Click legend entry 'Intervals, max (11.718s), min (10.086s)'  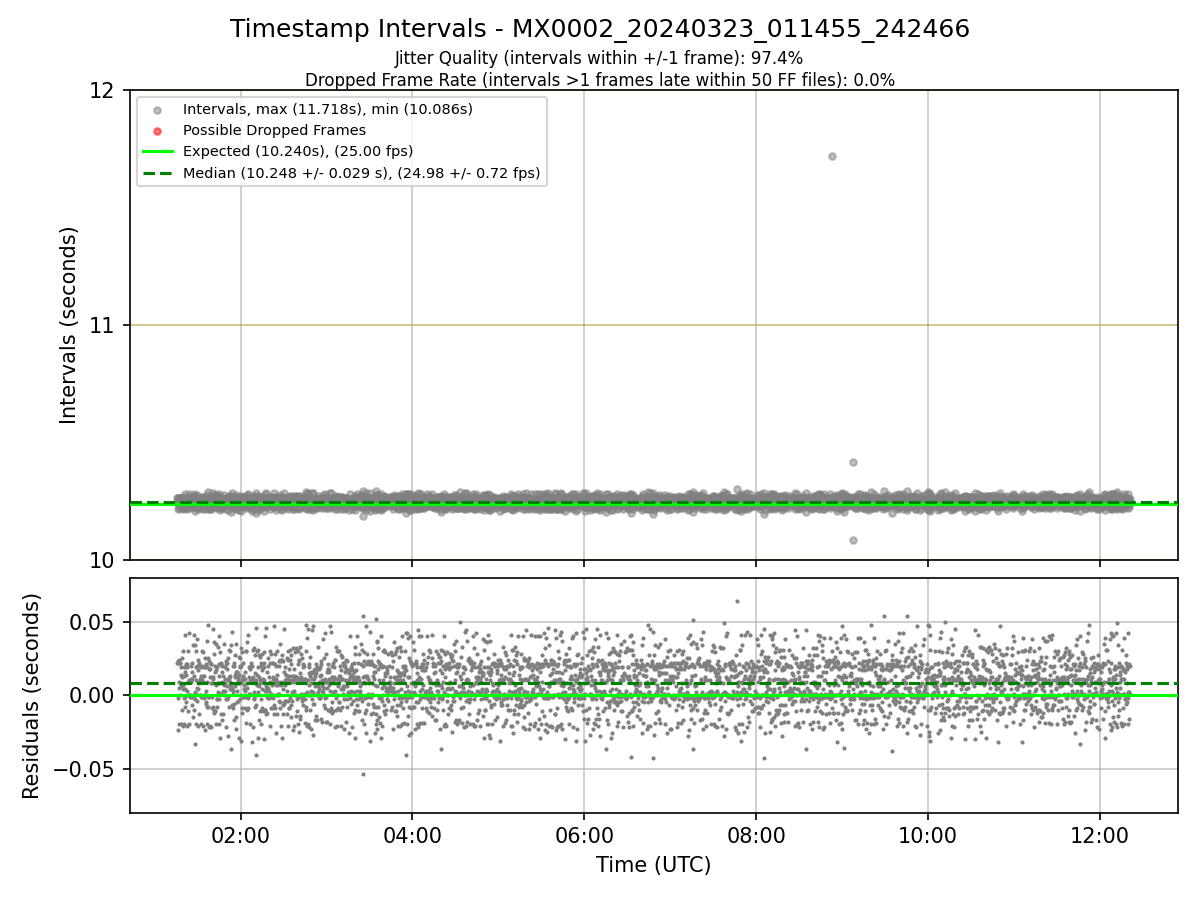(328, 109)
